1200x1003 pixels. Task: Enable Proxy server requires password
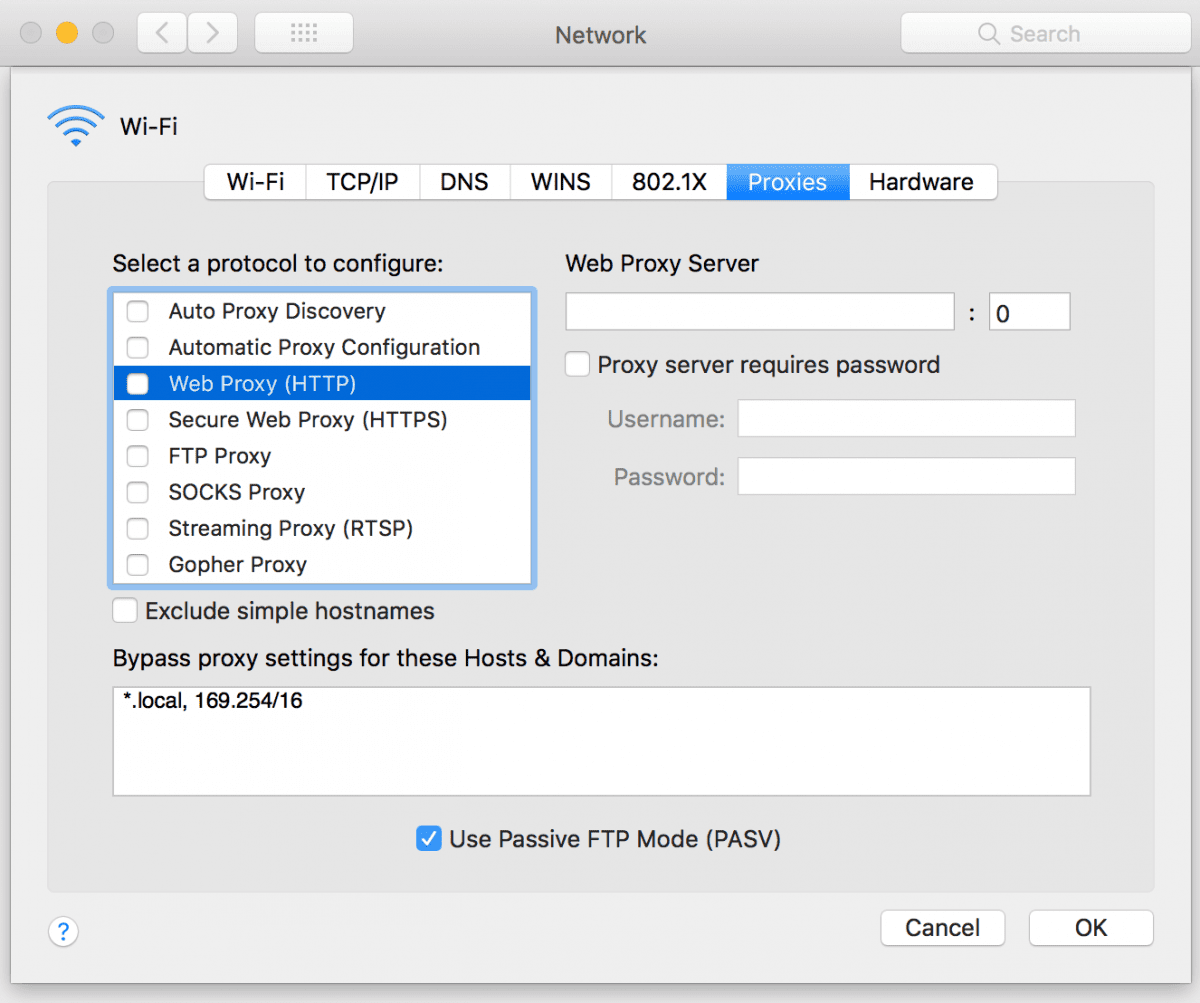pos(577,364)
